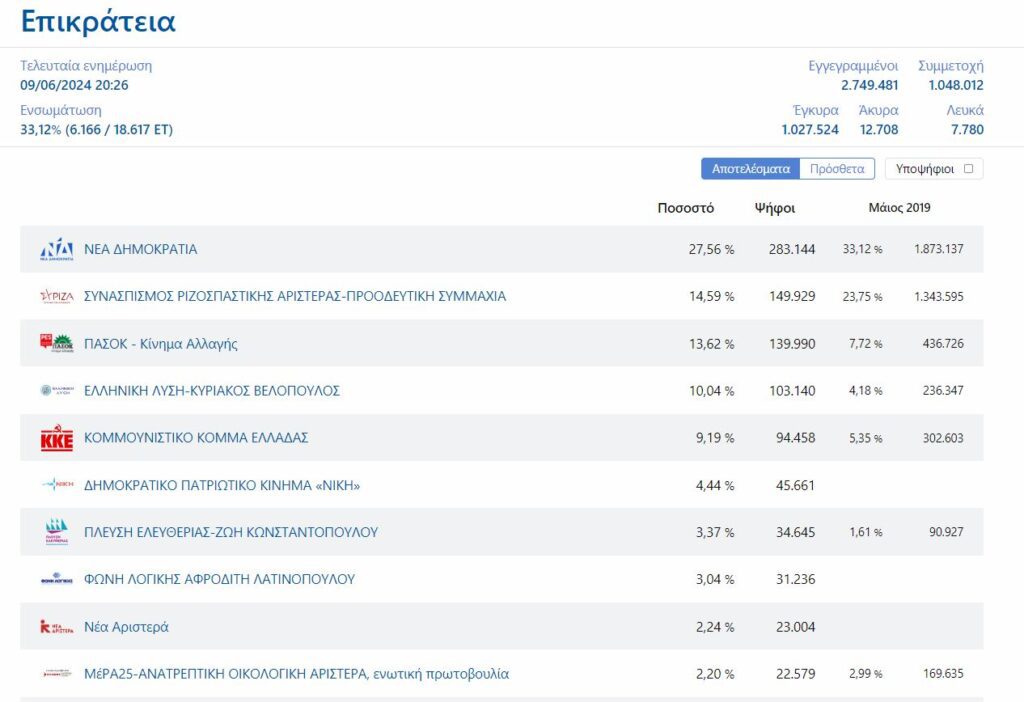
Task: Click the 4,44 % percentage for NIKI
Action: (x=714, y=485)
